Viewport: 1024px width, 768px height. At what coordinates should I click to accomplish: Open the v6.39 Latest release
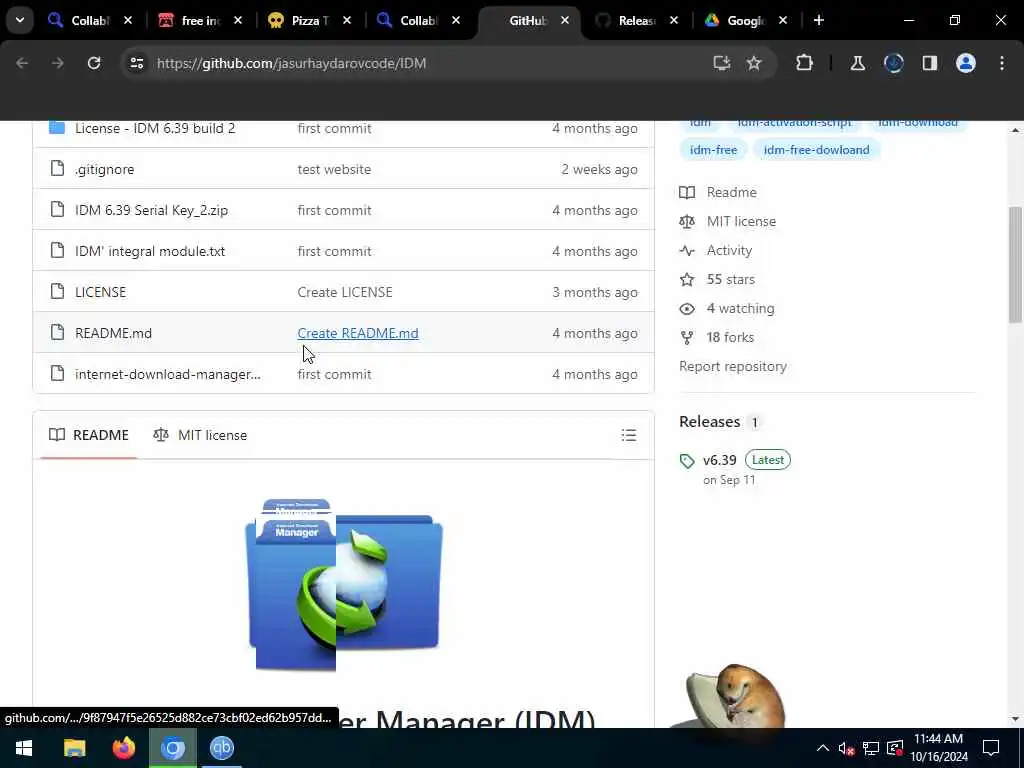click(x=746, y=460)
